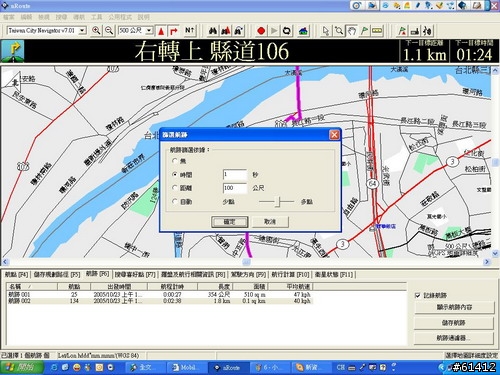Switch to the 航點 [F4] tab

[16, 275]
